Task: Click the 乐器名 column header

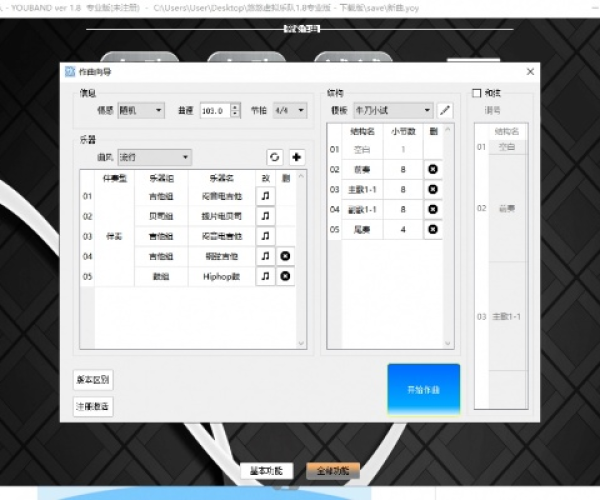Action: 222,178
